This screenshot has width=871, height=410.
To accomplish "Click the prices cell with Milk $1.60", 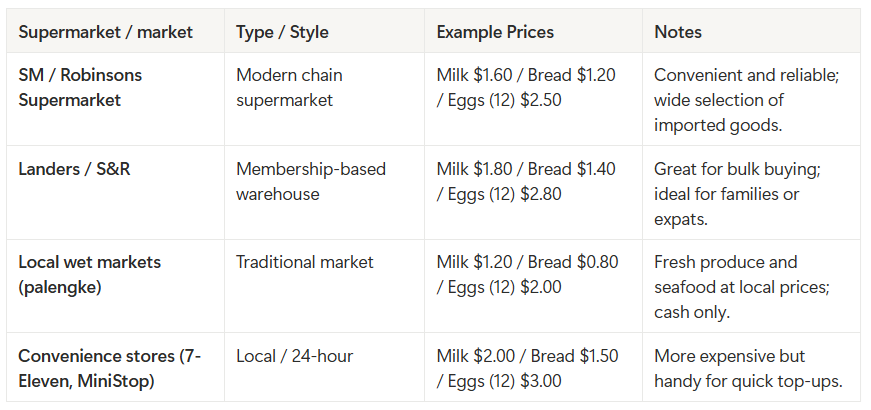I will click(527, 88).
